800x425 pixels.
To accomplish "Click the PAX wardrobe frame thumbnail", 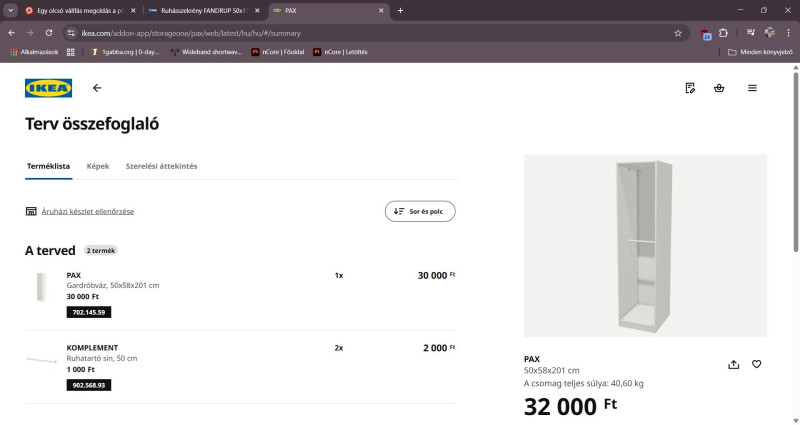I will point(41,287).
